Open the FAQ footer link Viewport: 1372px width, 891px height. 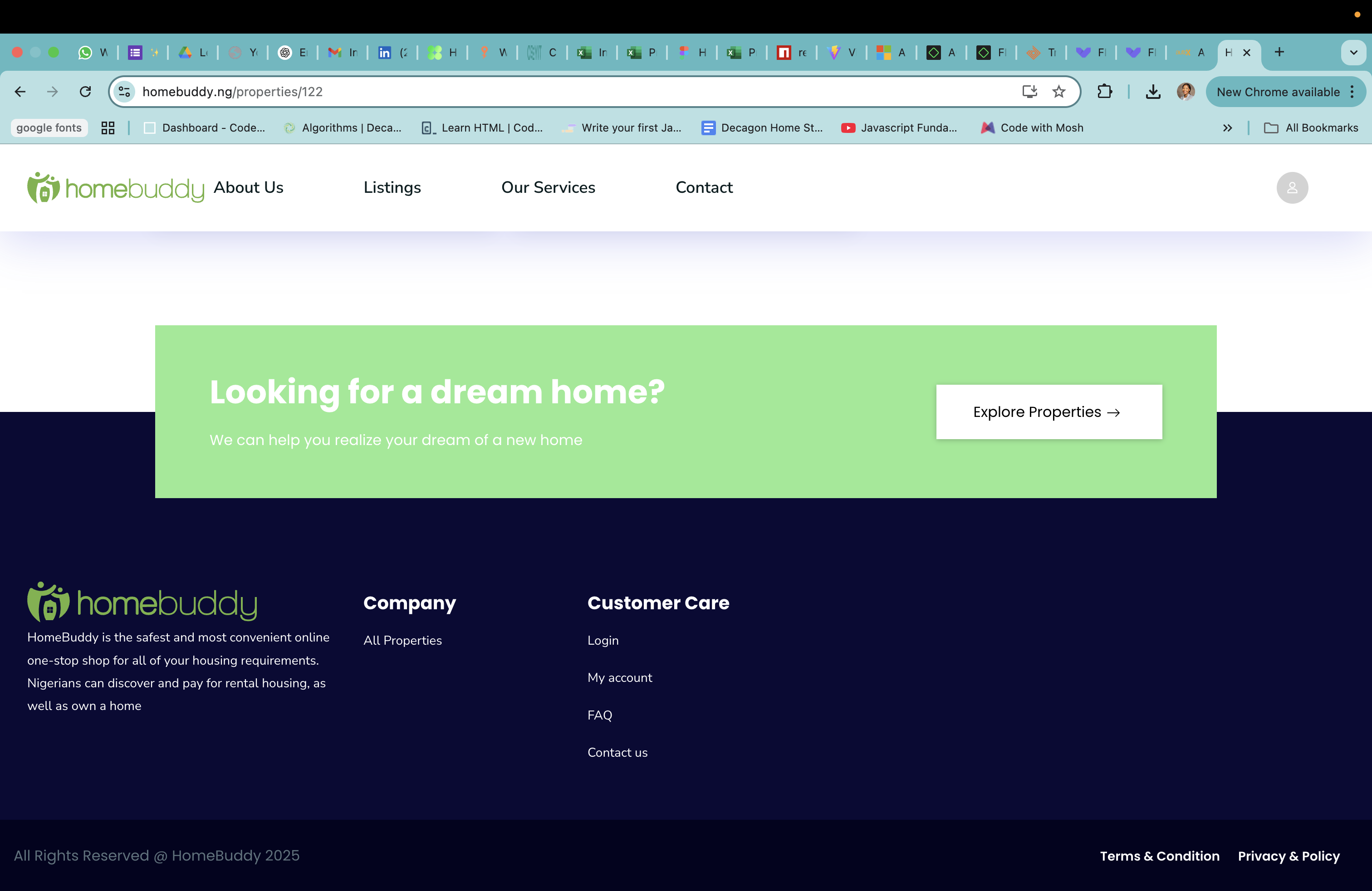pyautogui.click(x=599, y=715)
